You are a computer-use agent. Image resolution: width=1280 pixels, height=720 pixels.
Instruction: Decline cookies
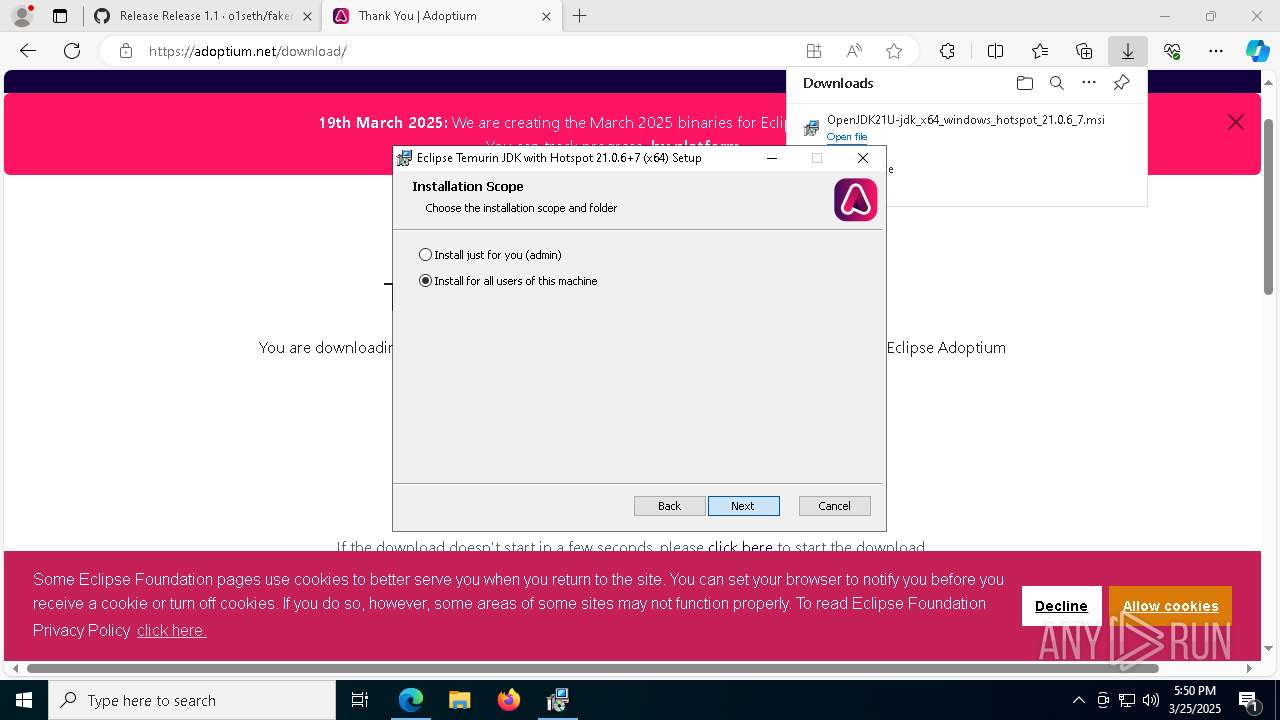pyautogui.click(x=1061, y=606)
